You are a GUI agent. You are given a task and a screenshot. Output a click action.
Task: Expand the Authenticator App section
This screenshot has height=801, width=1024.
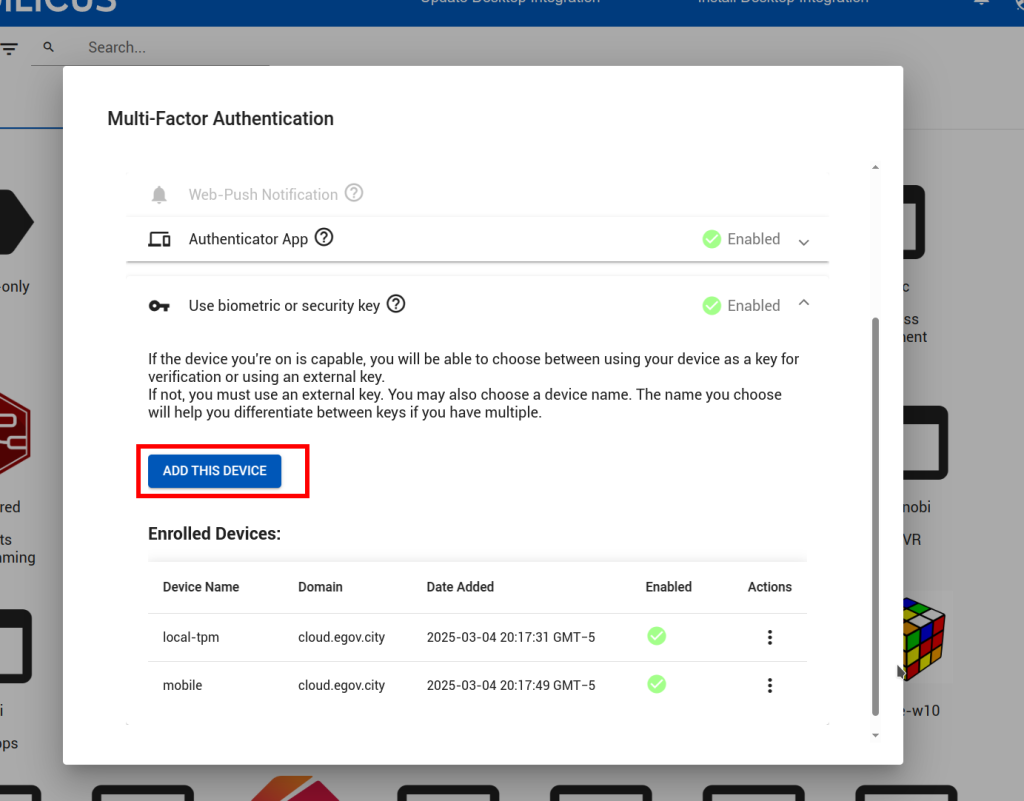(804, 242)
